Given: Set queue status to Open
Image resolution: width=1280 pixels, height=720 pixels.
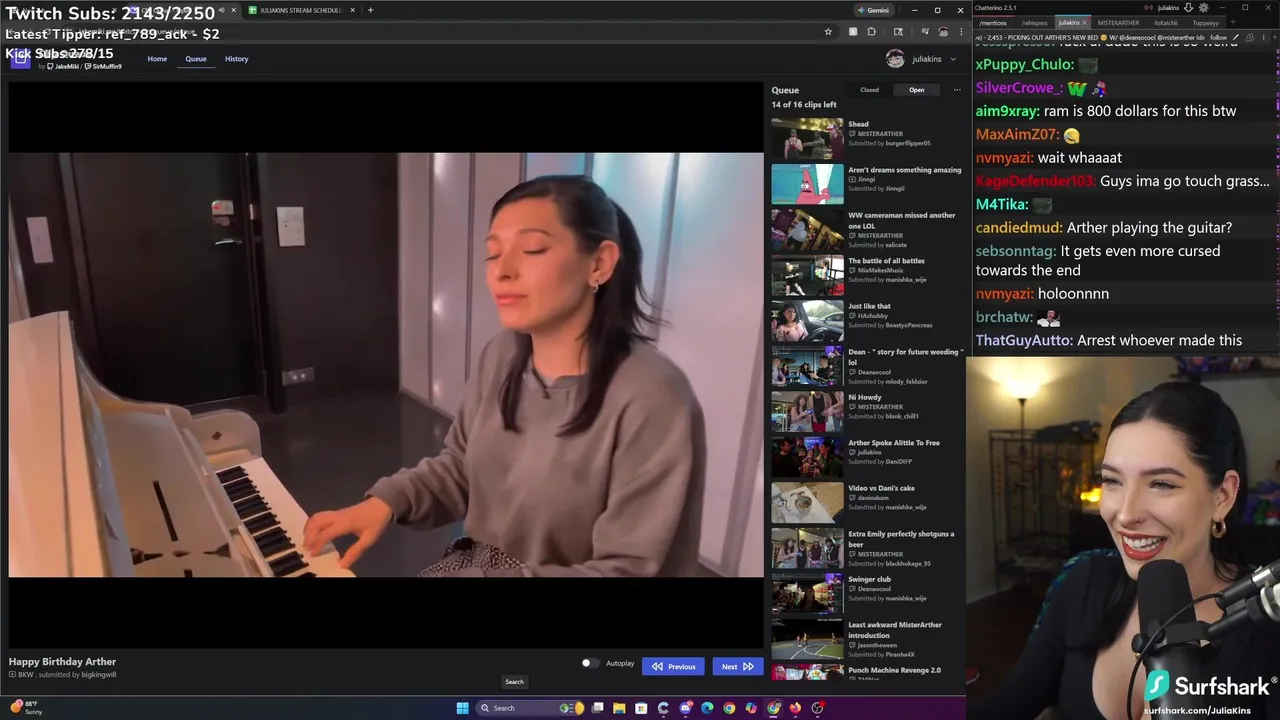Looking at the screenshot, I should pos(916,90).
